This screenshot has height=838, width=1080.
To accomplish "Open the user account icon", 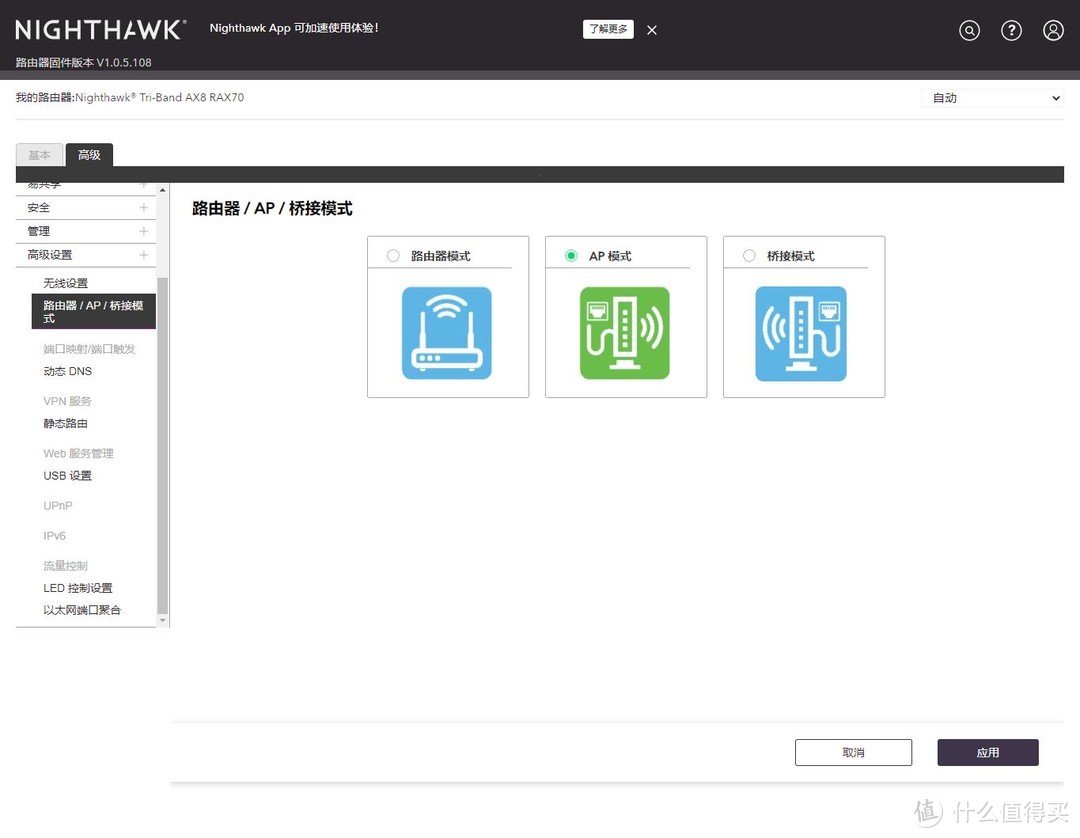I will click(1053, 31).
